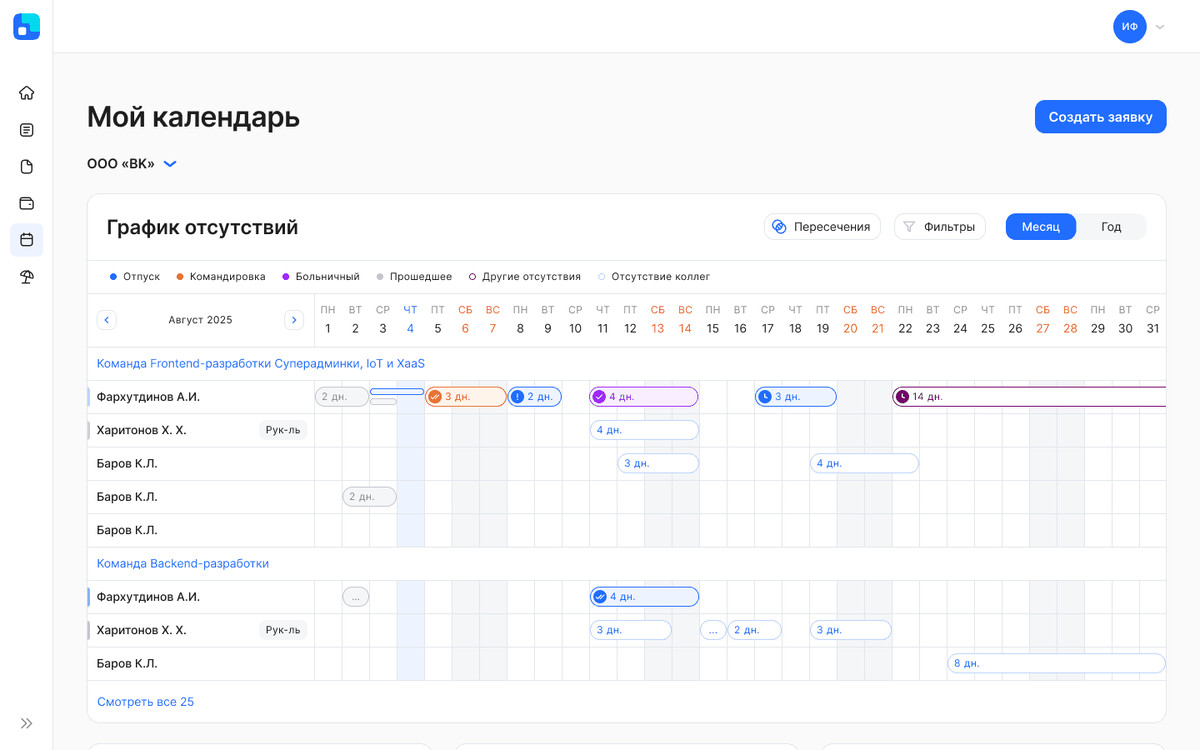The height and width of the screenshot is (750, 1200).
Task: Select the calendar icon in sidebar
Action: [27, 240]
